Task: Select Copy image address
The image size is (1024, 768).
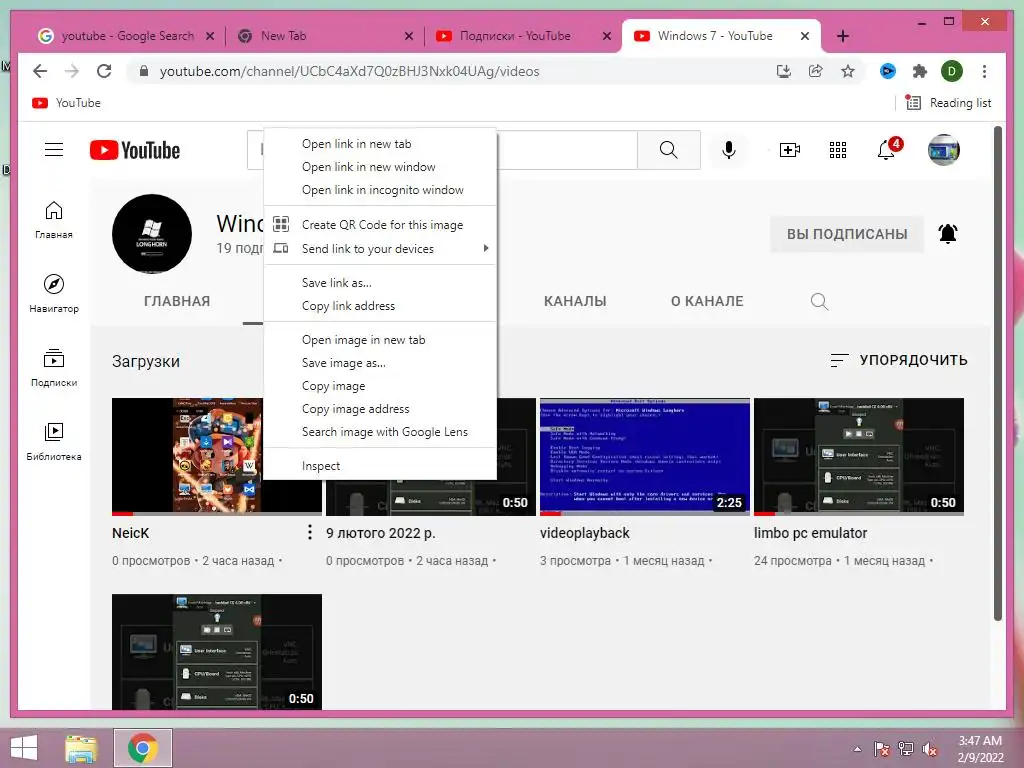Action: pos(380,409)
